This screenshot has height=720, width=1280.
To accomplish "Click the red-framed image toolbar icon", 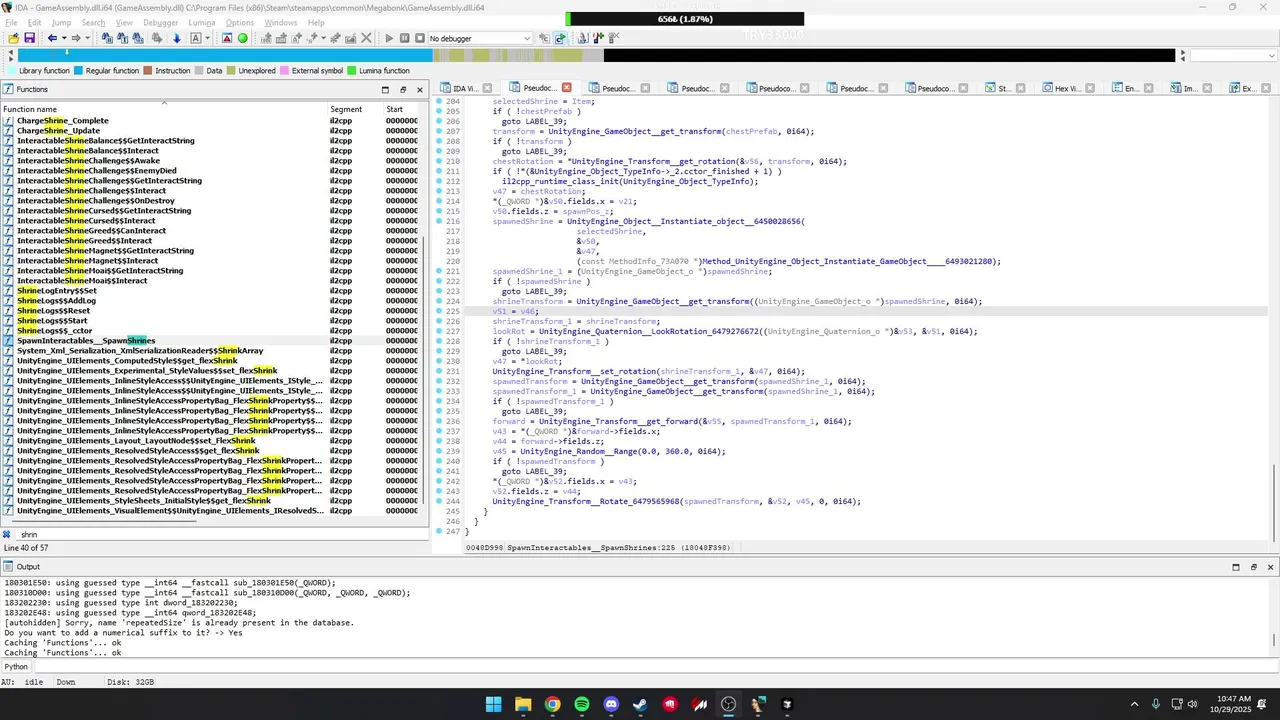I will coord(227,38).
